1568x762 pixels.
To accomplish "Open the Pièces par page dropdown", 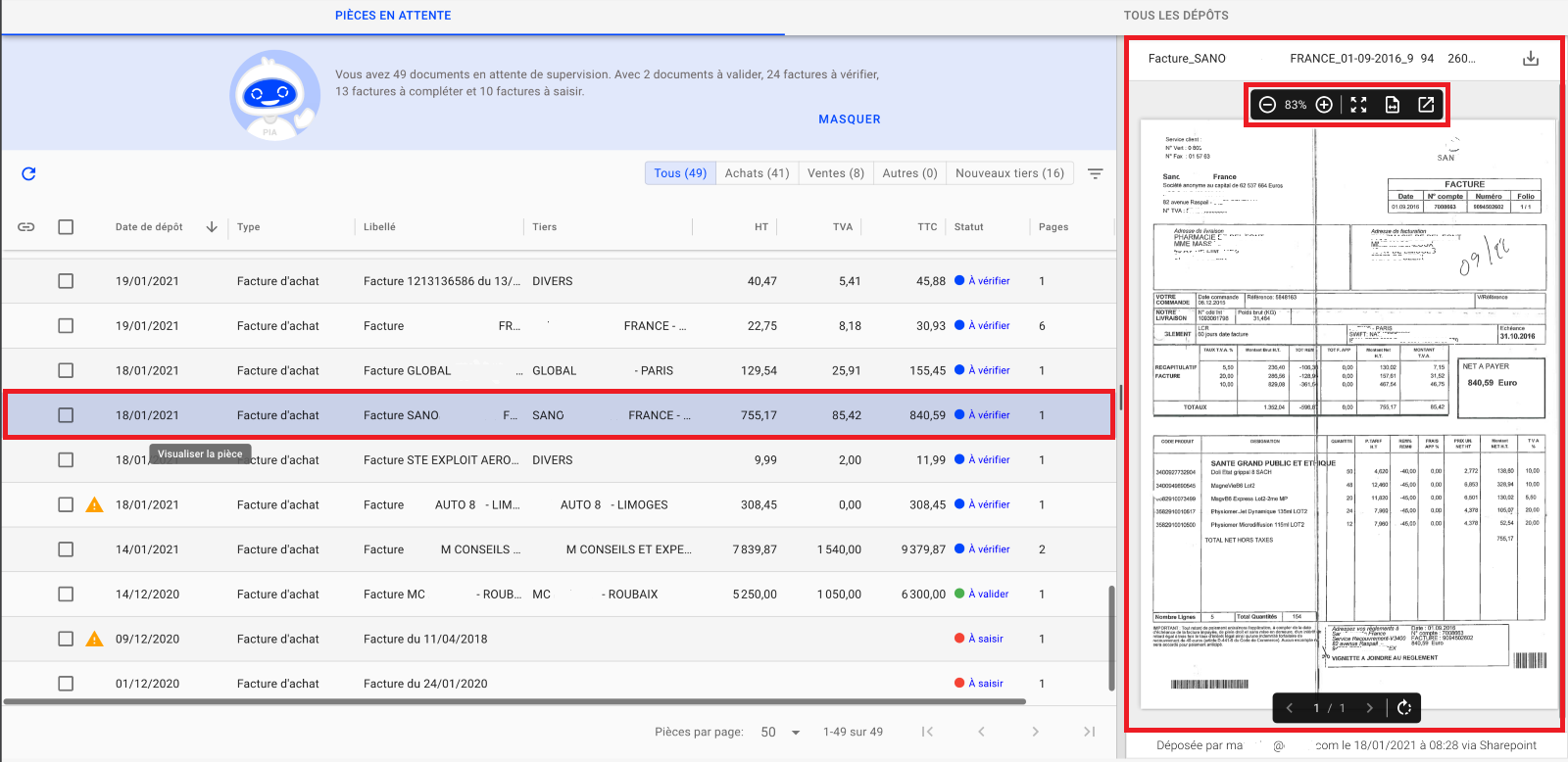I will [781, 732].
